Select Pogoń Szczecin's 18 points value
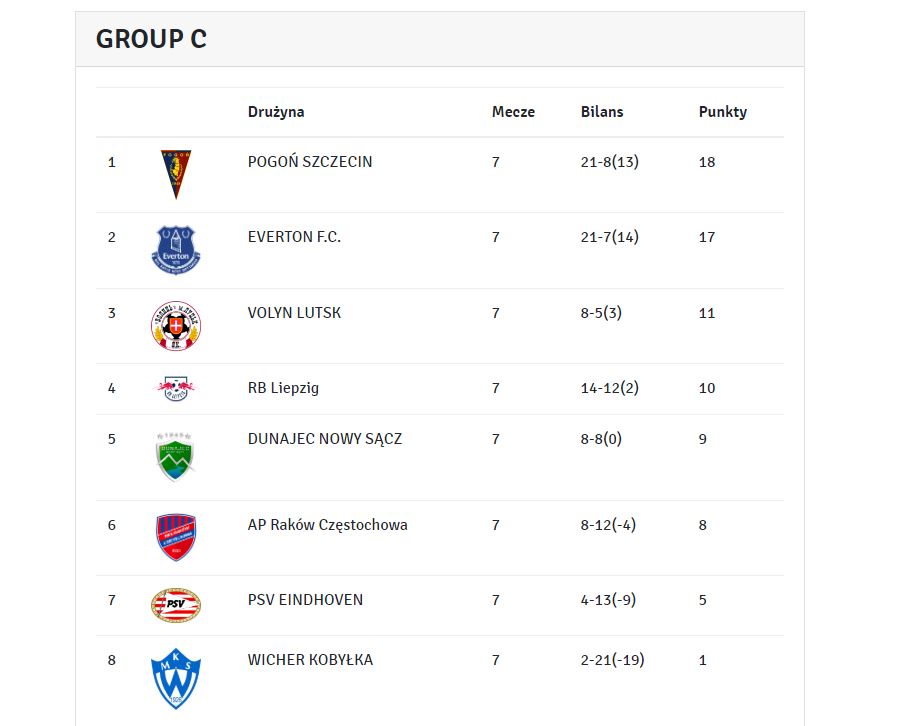Screen dimensions: 900x726 coord(707,162)
